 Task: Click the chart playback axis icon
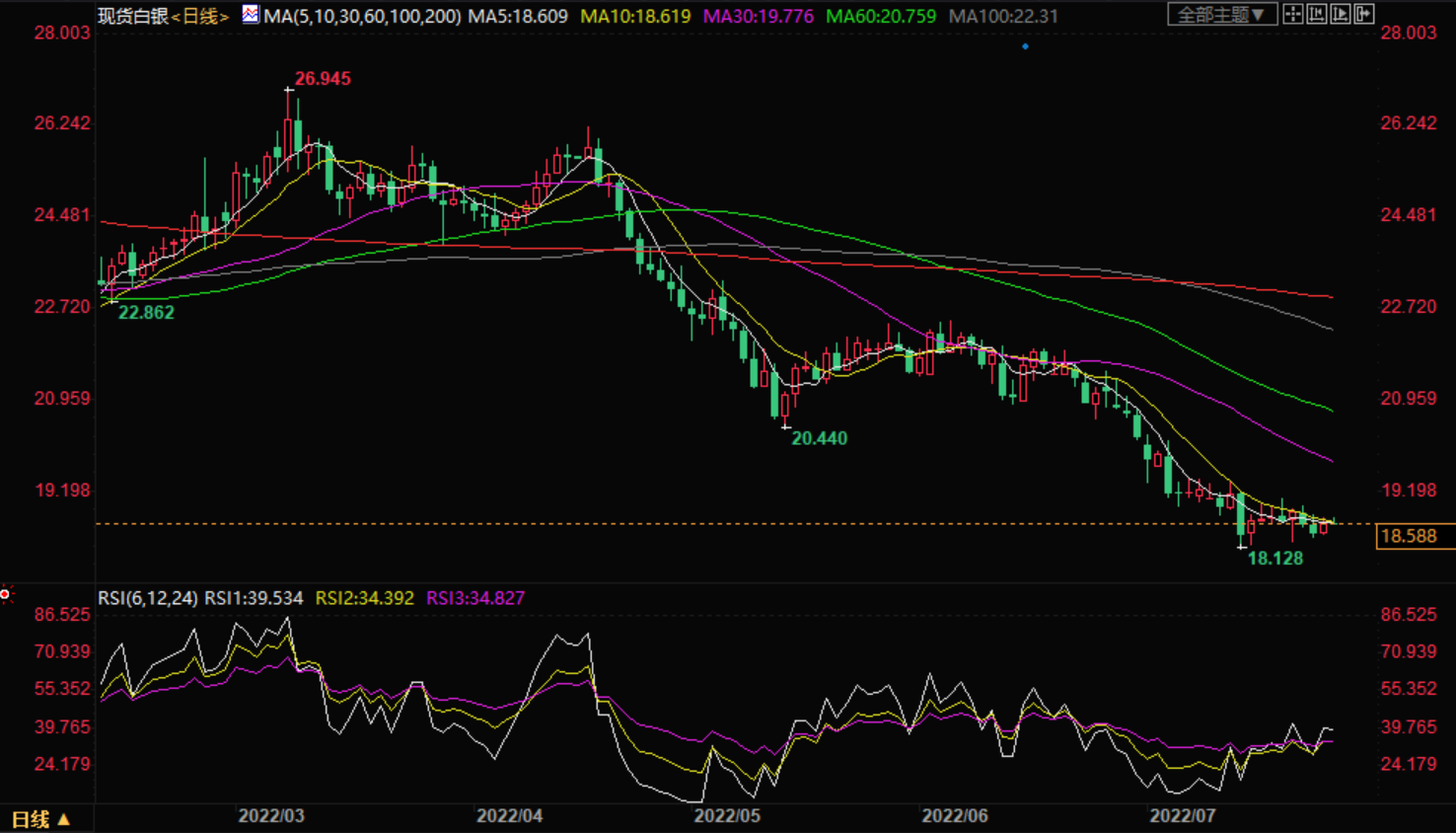(x=1341, y=14)
